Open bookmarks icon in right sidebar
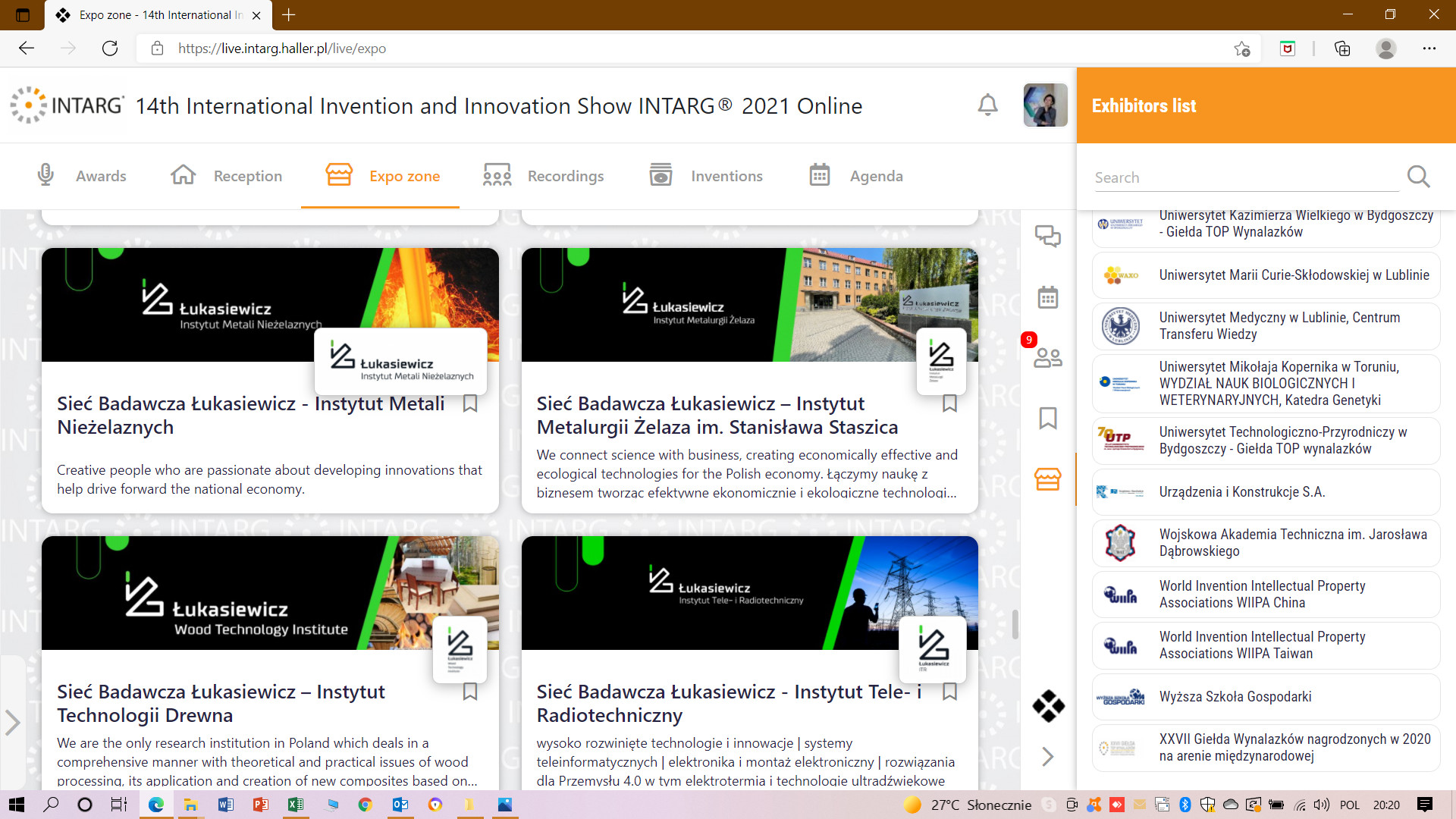 point(1048,418)
